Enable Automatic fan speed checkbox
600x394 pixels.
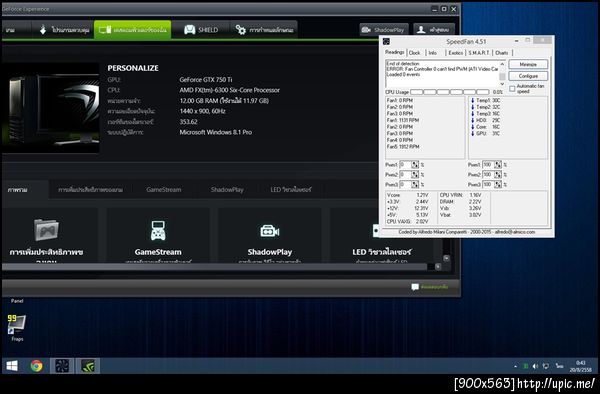[512, 89]
